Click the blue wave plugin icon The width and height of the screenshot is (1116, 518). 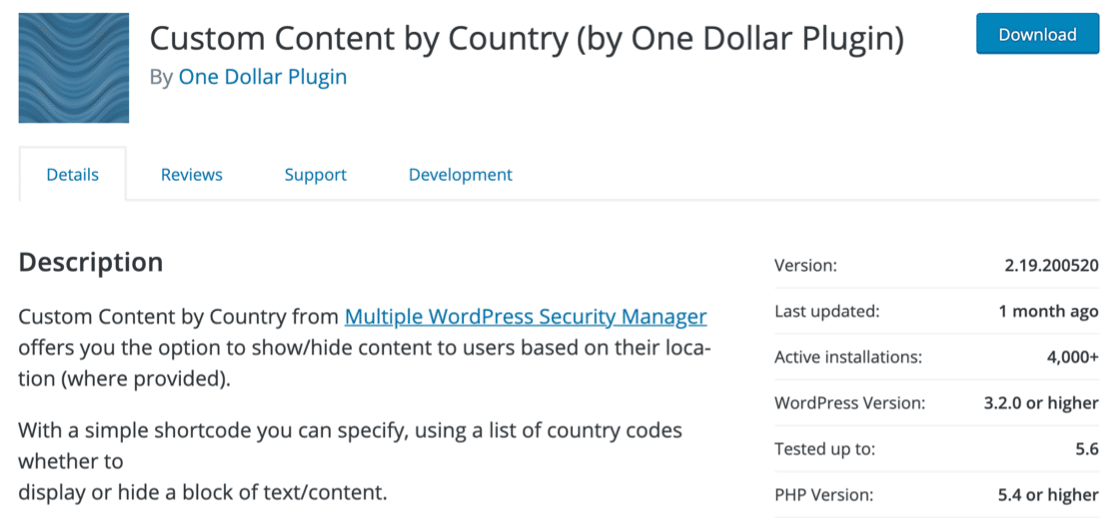pyautogui.click(x=73, y=68)
